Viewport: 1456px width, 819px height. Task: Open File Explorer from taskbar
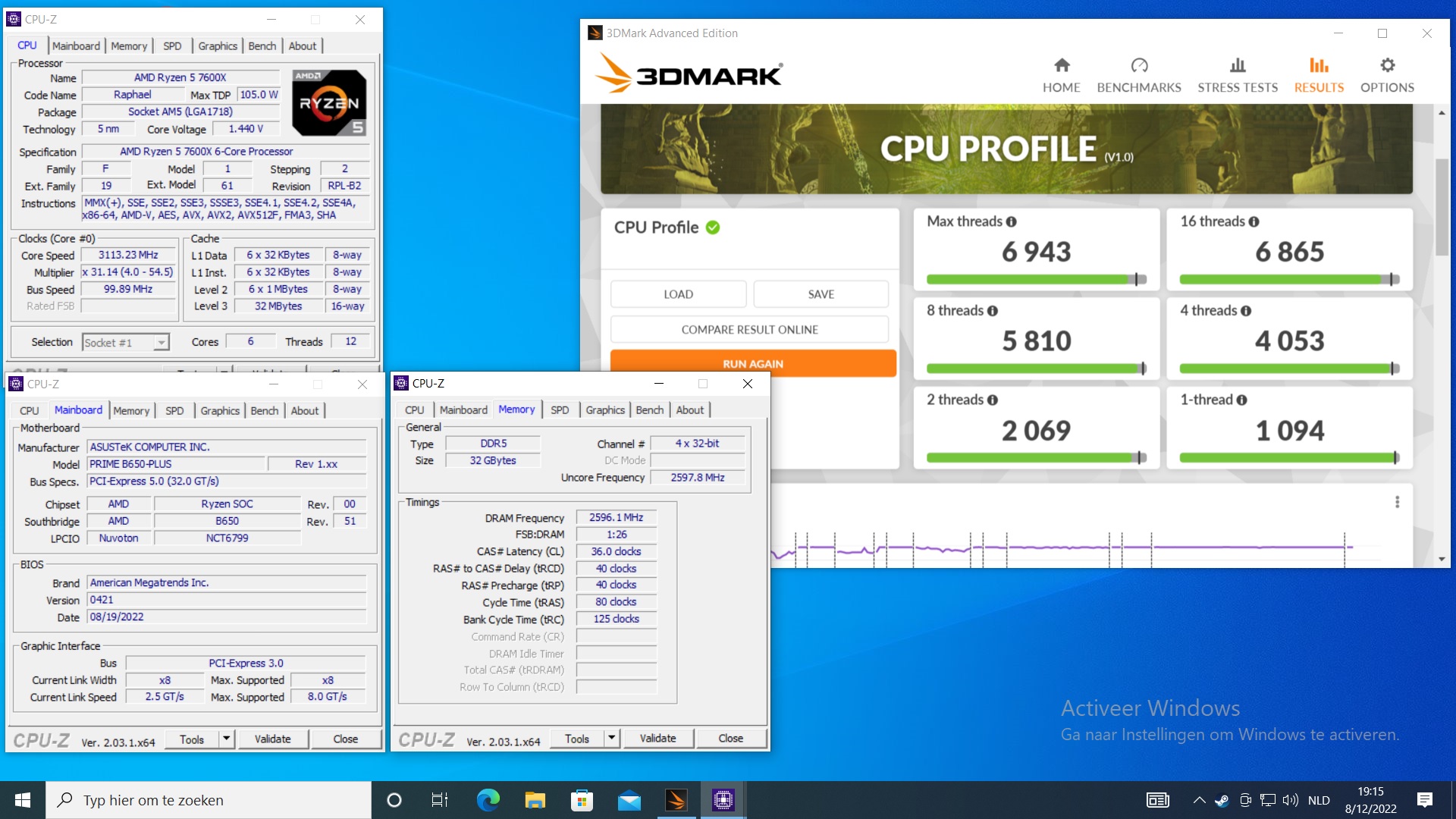[535, 800]
